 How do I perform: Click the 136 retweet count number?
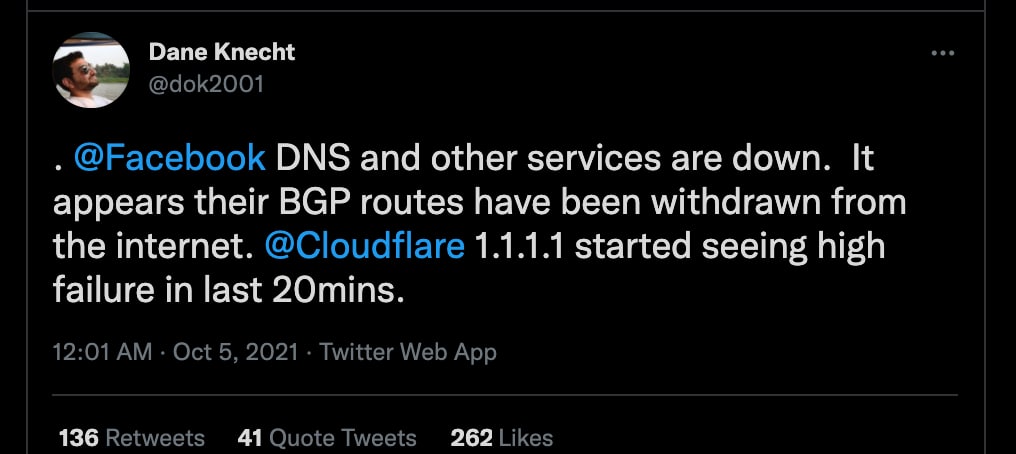coord(78,438)
